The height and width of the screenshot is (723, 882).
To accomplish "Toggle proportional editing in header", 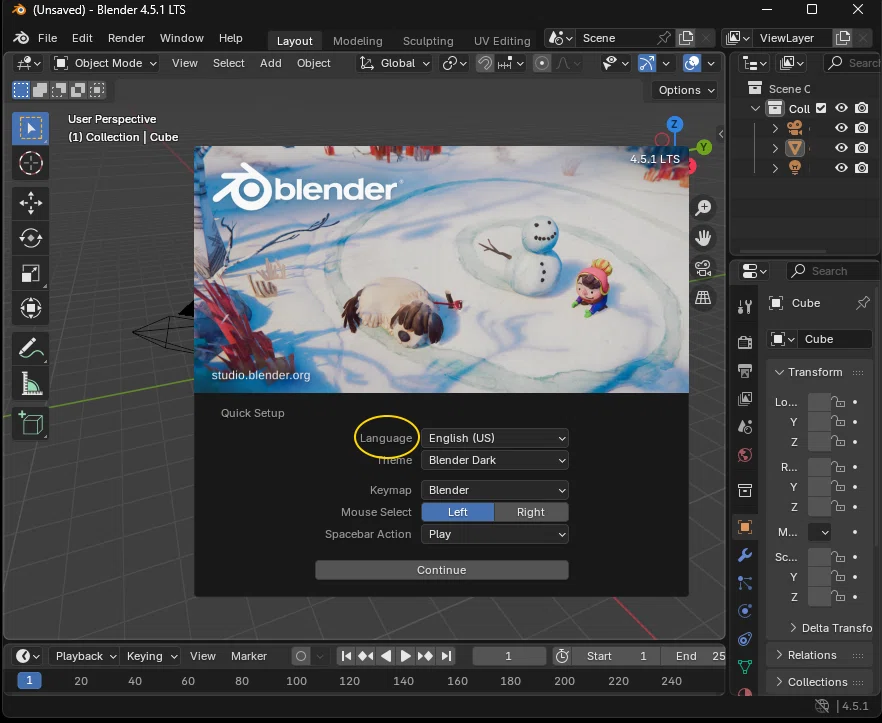I will pos(542,63).
